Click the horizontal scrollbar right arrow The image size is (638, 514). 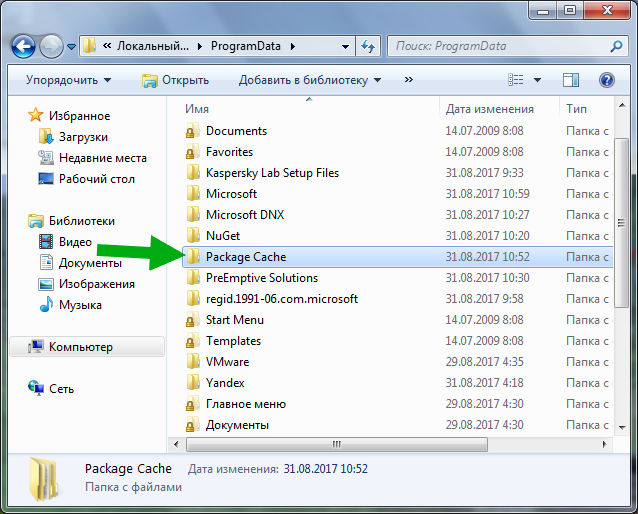(x=605, y=444)
